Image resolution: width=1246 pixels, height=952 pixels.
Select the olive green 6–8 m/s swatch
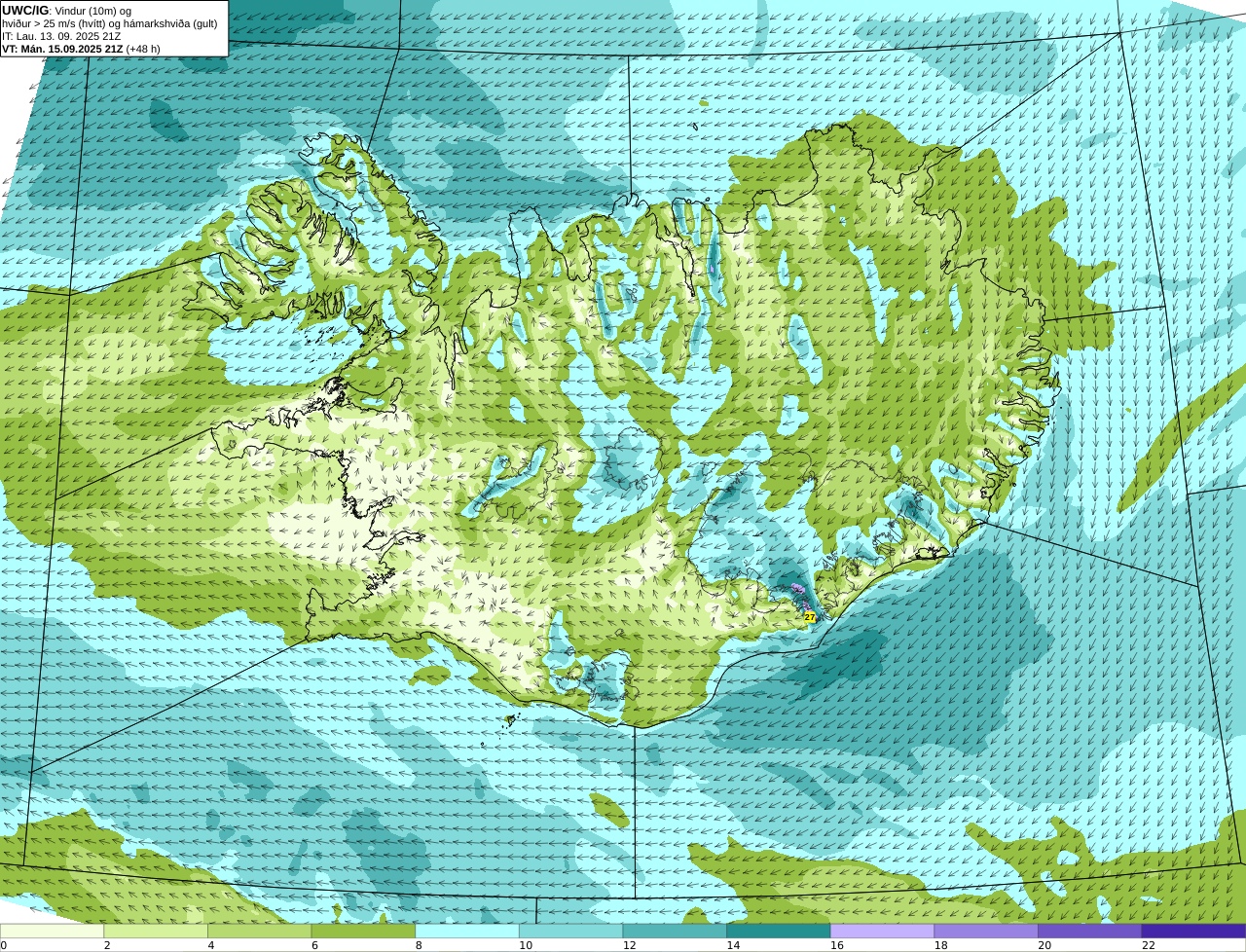(363, 931)
